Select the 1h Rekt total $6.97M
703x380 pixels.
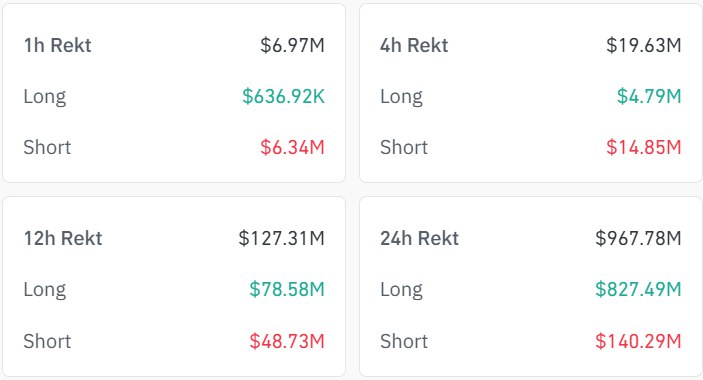292,45
